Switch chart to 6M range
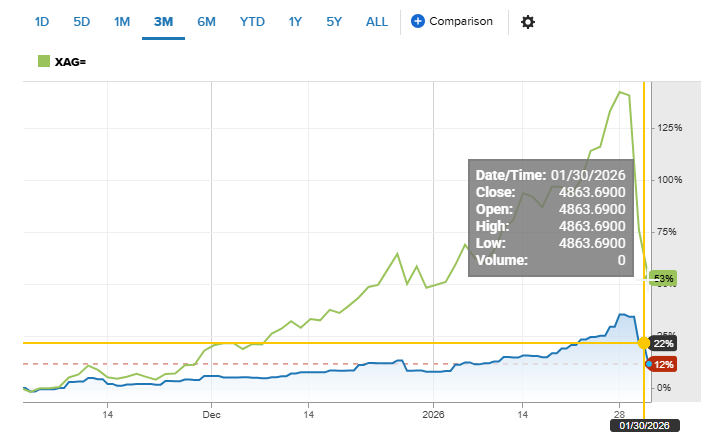The height and width of the screenshot is (440, 718). tap(206, 21)
